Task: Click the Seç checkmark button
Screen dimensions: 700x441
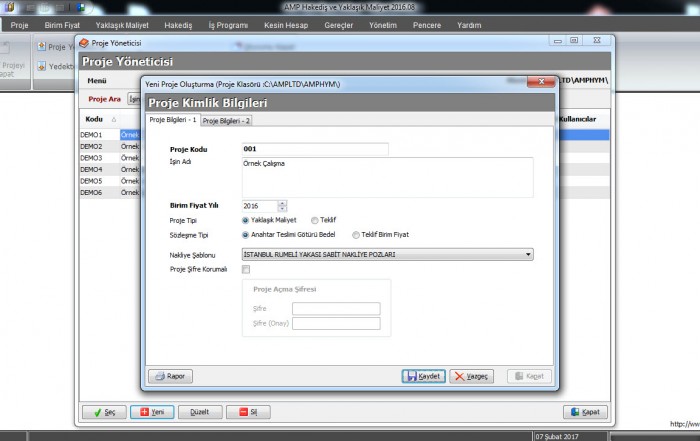Action: [x=103, y=411]
